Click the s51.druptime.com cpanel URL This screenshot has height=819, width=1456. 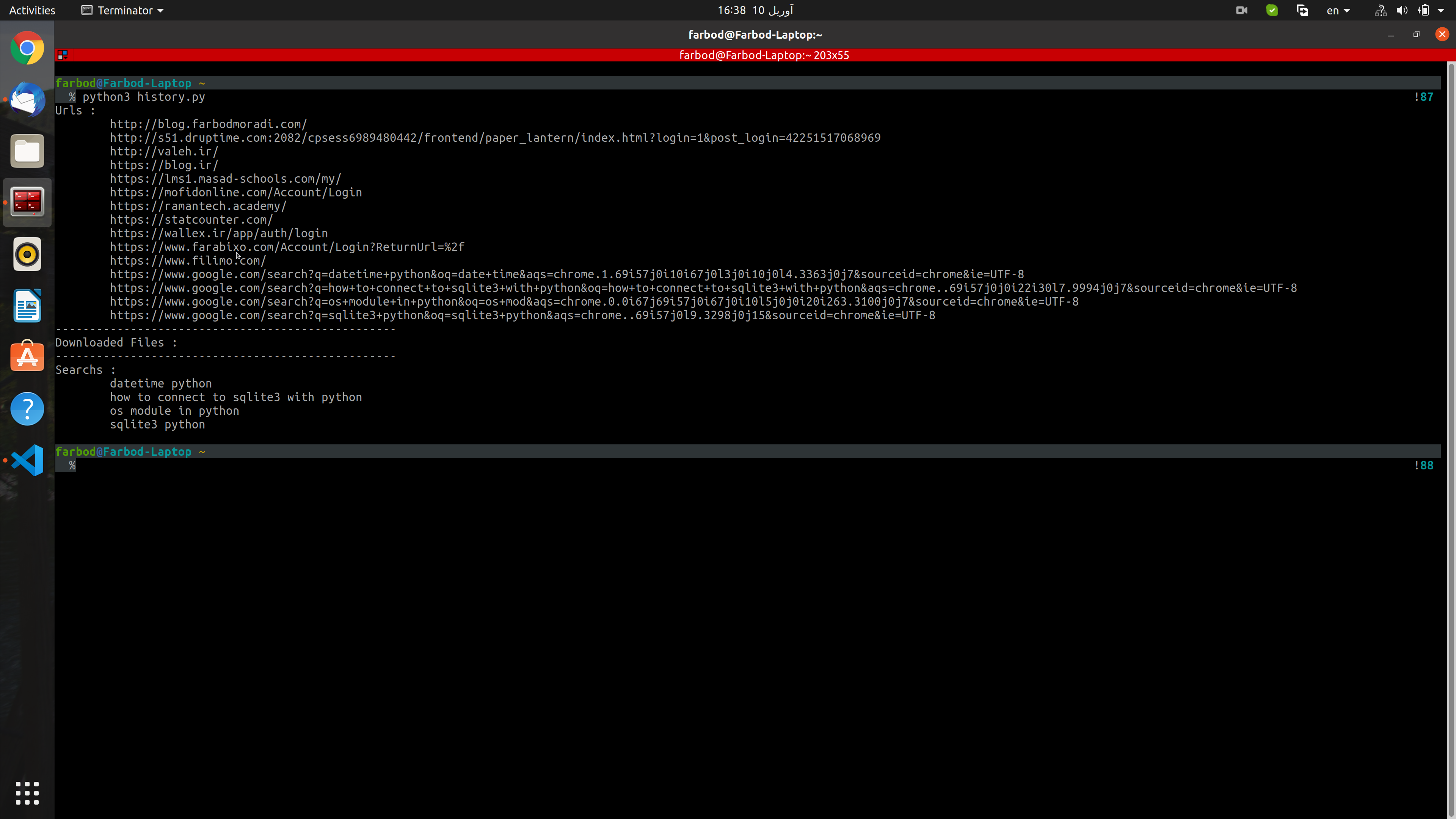[495, 138]
